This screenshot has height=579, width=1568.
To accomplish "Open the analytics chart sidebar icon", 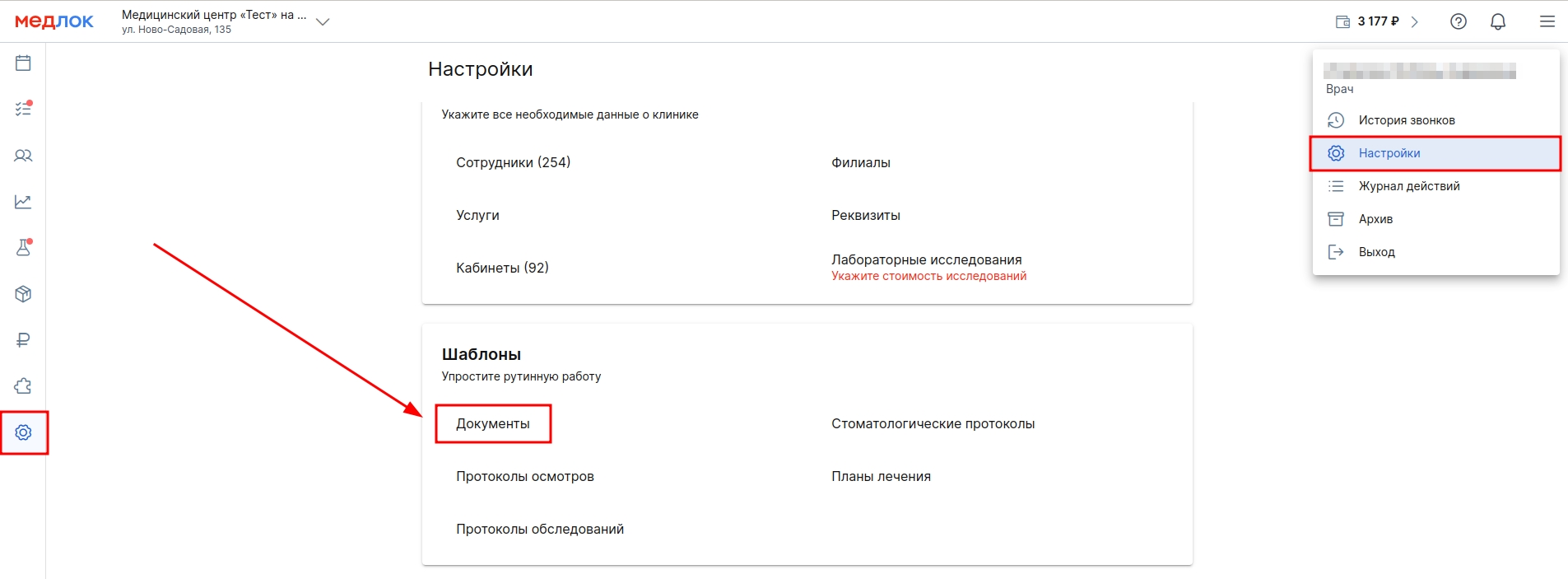I will pos(23,202).
